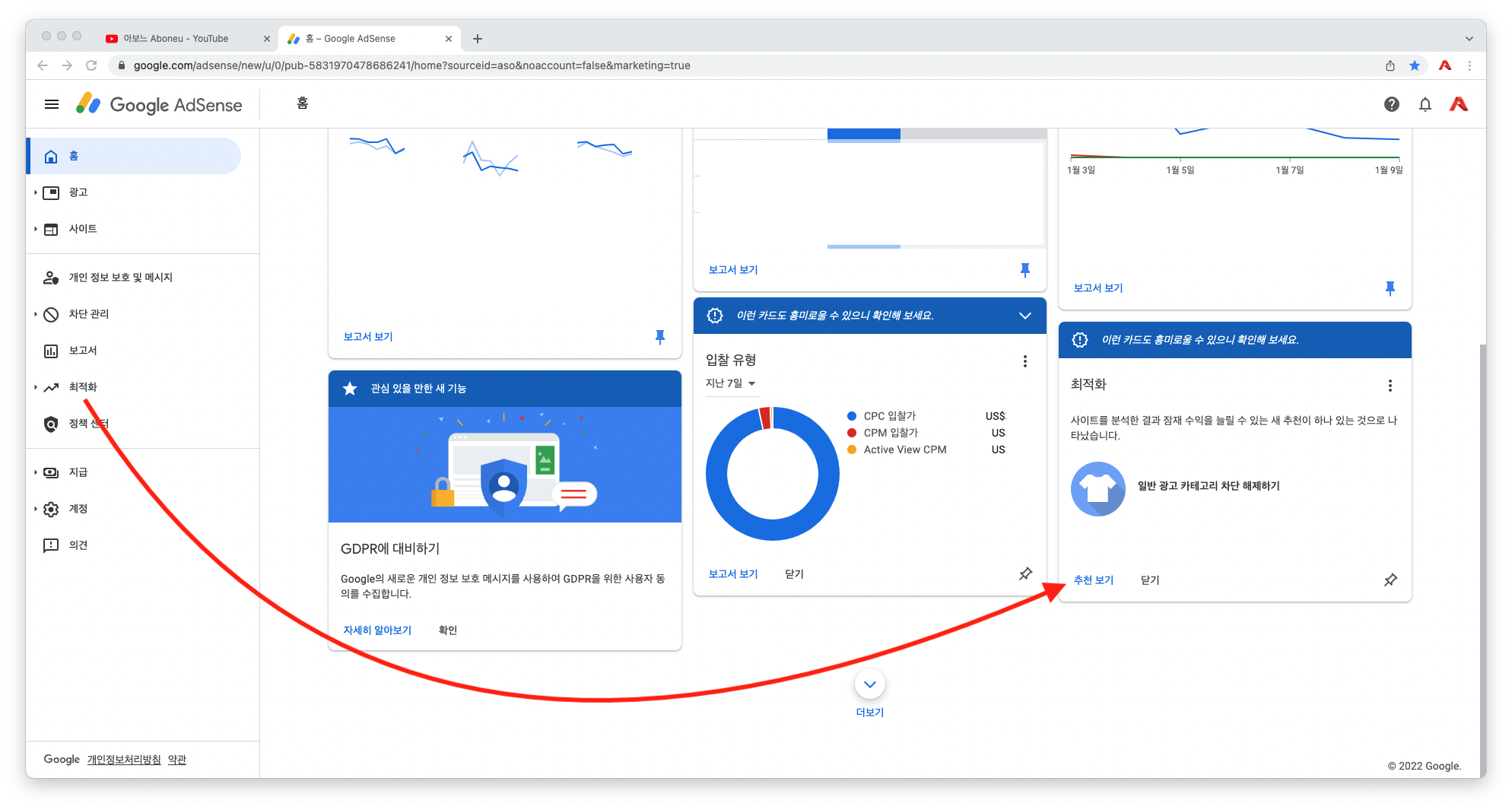
Task: Open the notifications bell
Action: click(x=1425, y=104)
